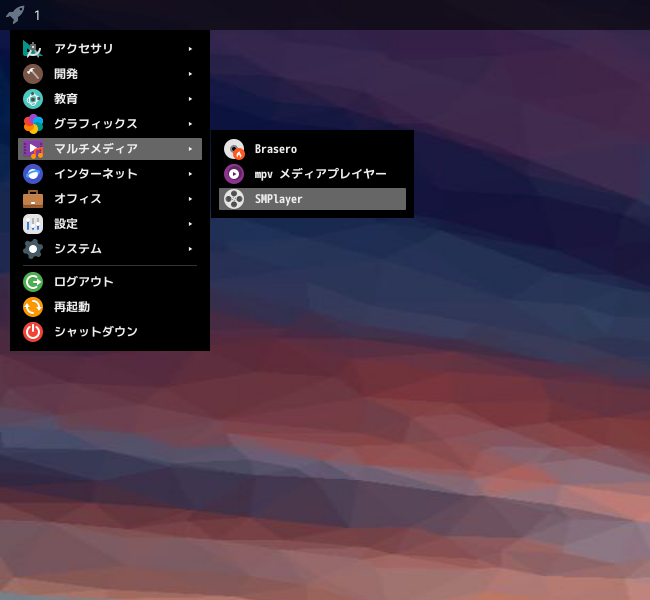This screenshot has width=650, height=600.
Task: Click the Development hammer icon
Action: (33, 74)
